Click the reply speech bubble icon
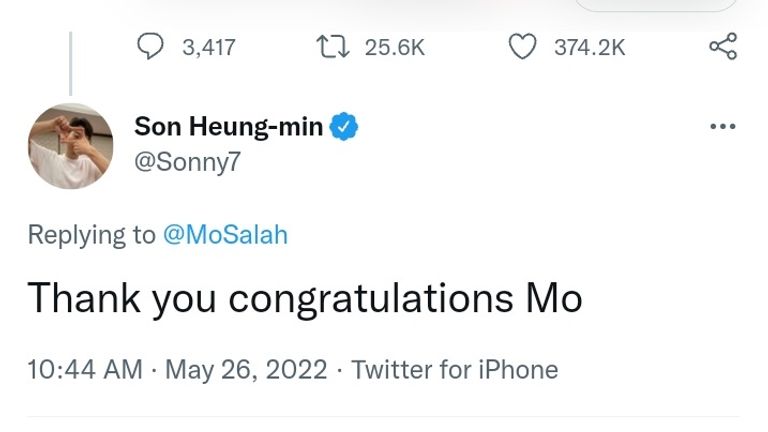 (x=149, y=46)
